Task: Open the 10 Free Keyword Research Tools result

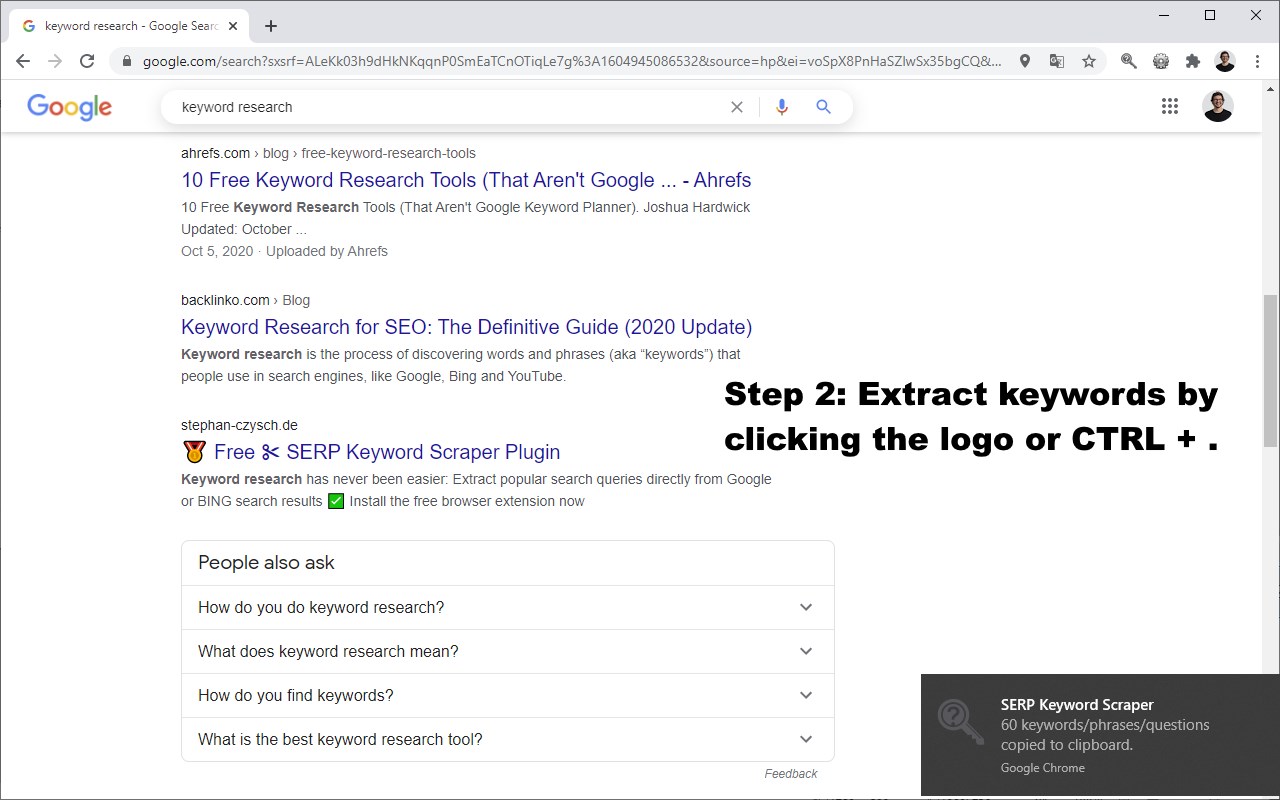Action: point(466,180)
